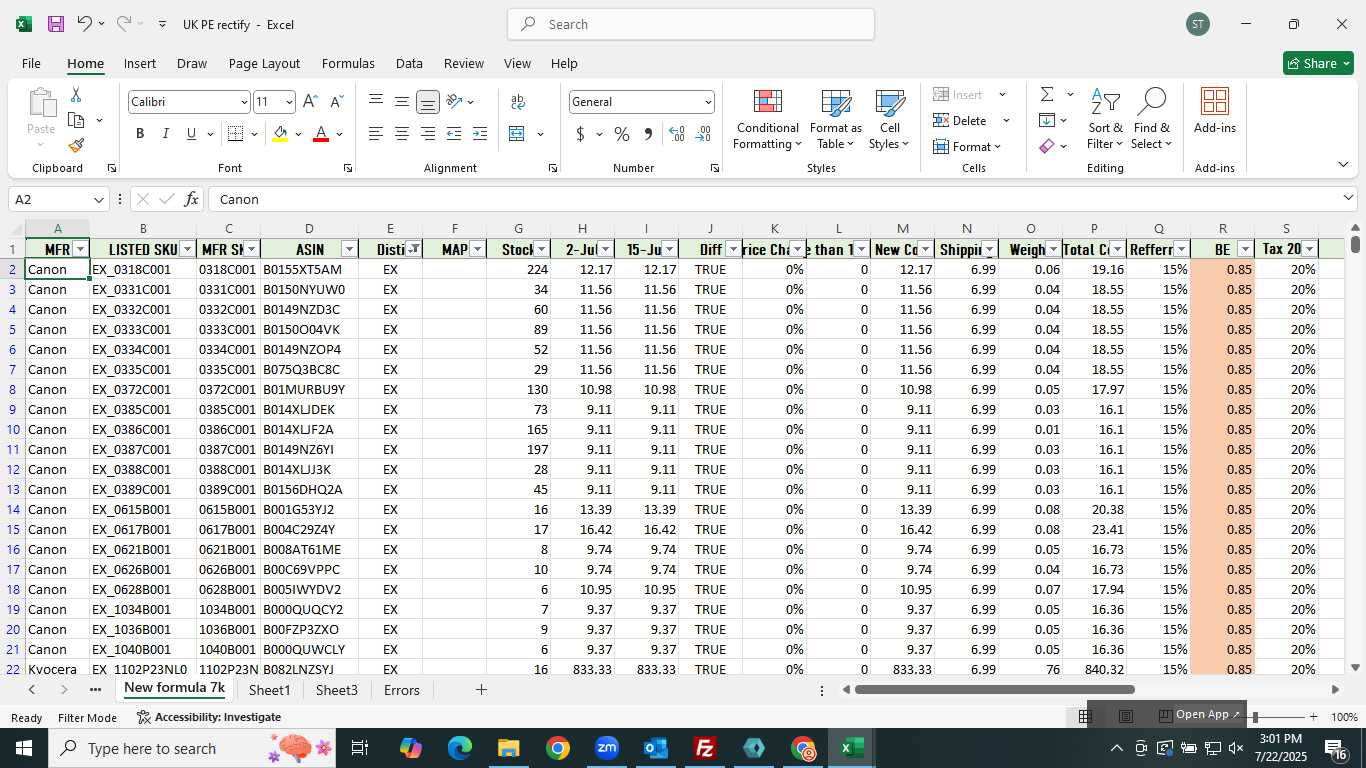Toggle Align Right horizontal alignment
Image resolution: width=1366 pixels, height=768 pixels.
coord(428,134)
